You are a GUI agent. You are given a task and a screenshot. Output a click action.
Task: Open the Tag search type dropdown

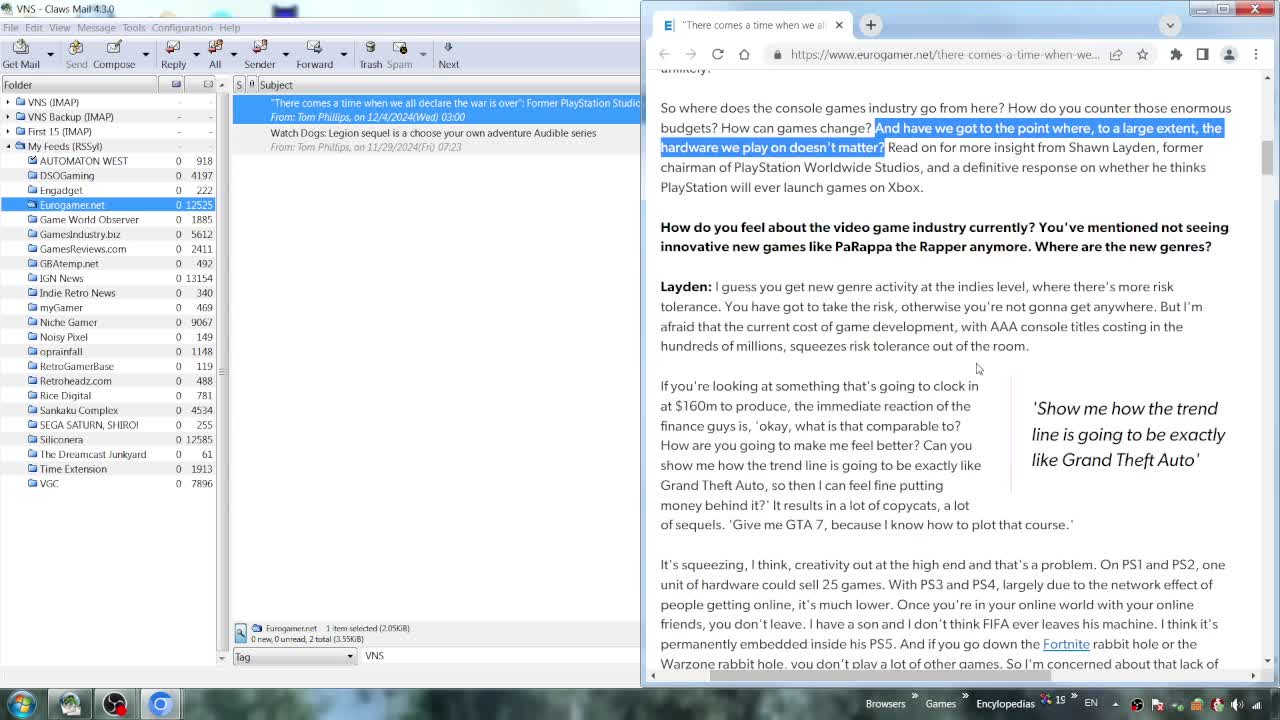pos(295,656)
